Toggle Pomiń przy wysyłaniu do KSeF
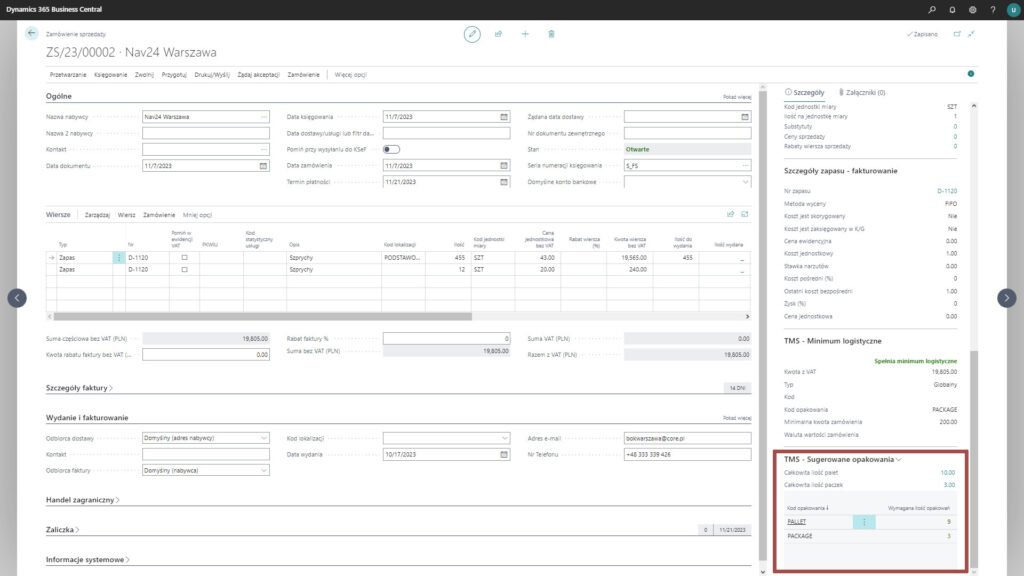 coord(391,150)
